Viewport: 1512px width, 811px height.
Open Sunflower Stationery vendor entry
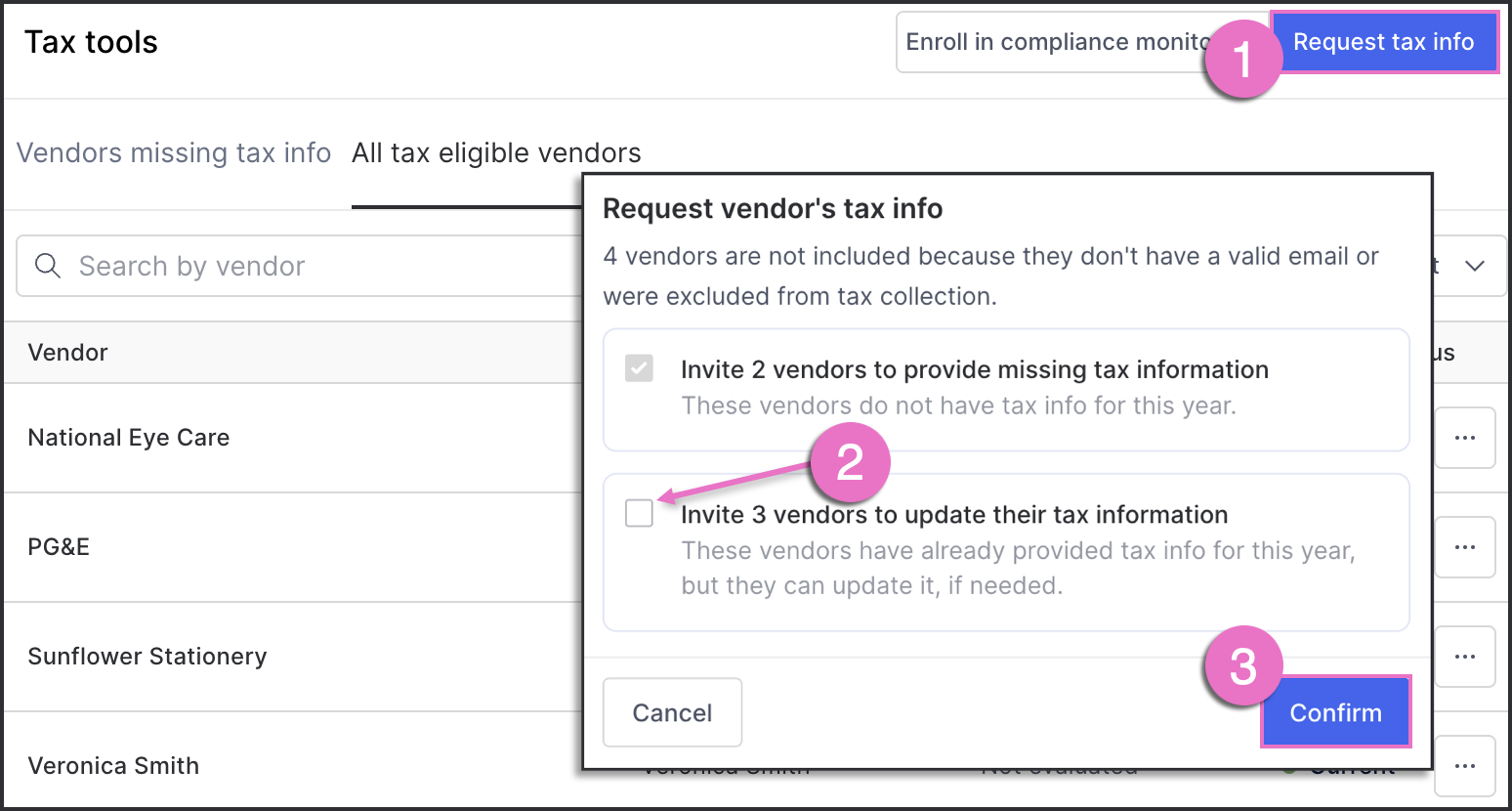[x=147, y=657]
